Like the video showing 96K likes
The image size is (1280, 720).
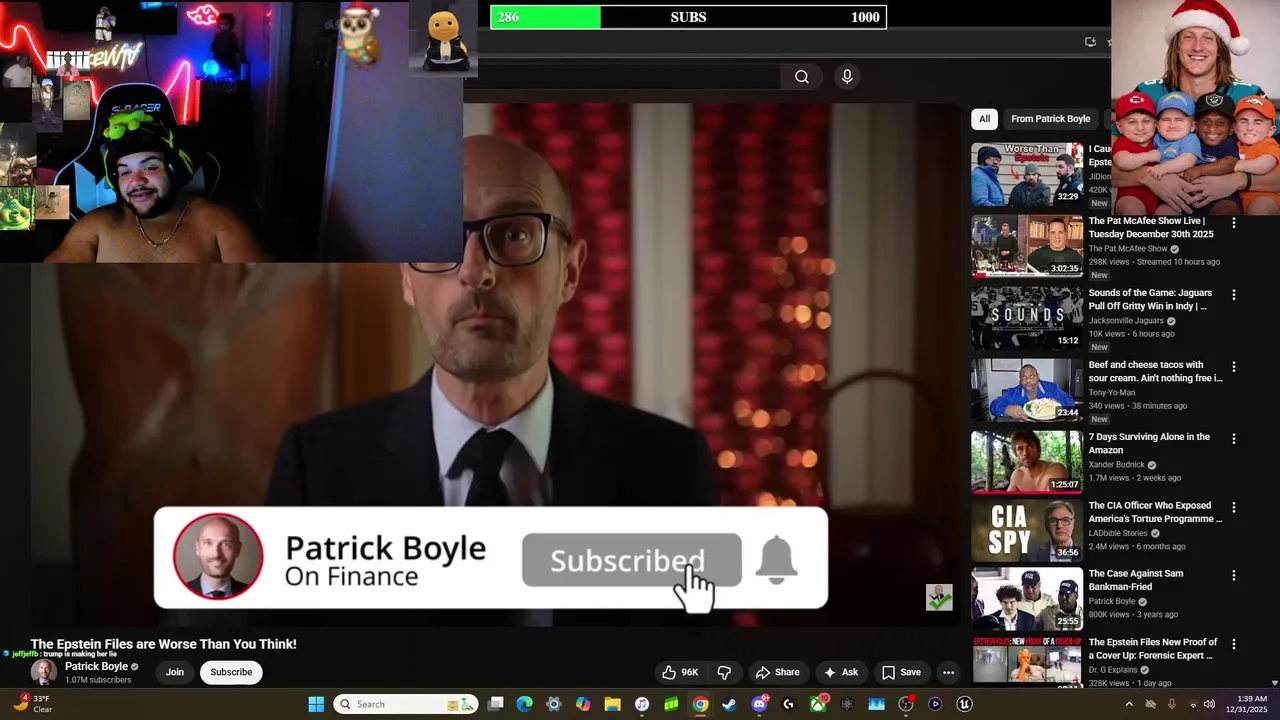click(x=679, y=672)
